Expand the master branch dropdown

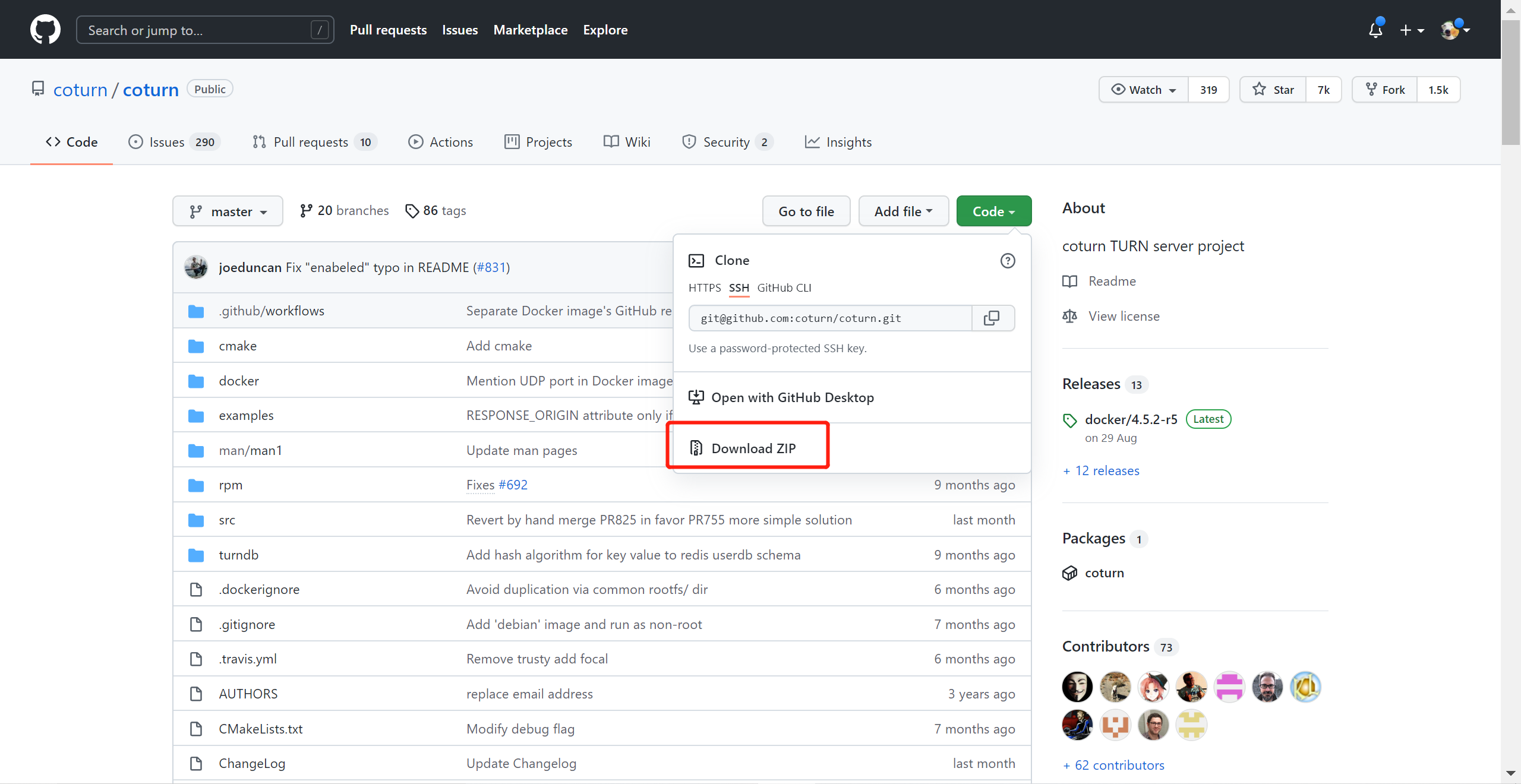(x=228, y=211)
